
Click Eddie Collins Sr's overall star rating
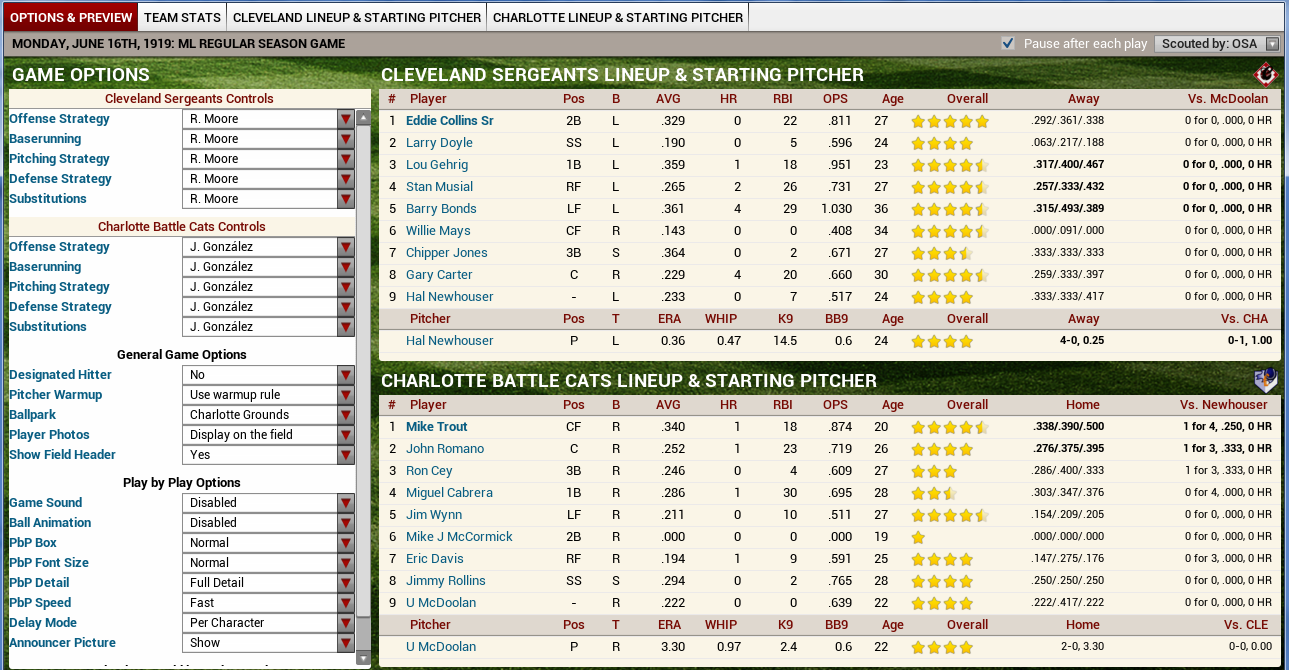pos(949,121)
